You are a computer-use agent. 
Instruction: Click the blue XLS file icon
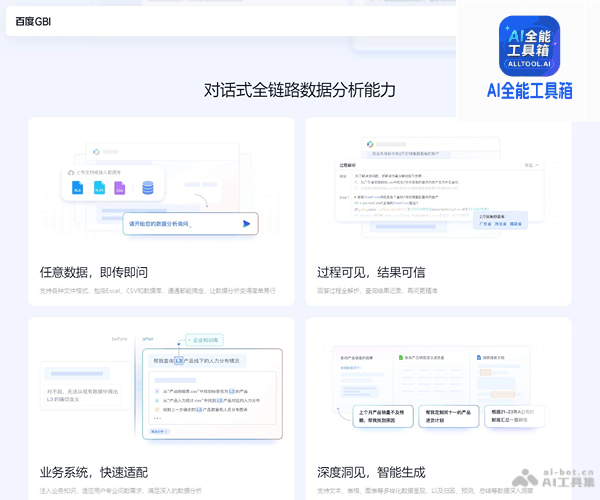click(x=78, y=188)
